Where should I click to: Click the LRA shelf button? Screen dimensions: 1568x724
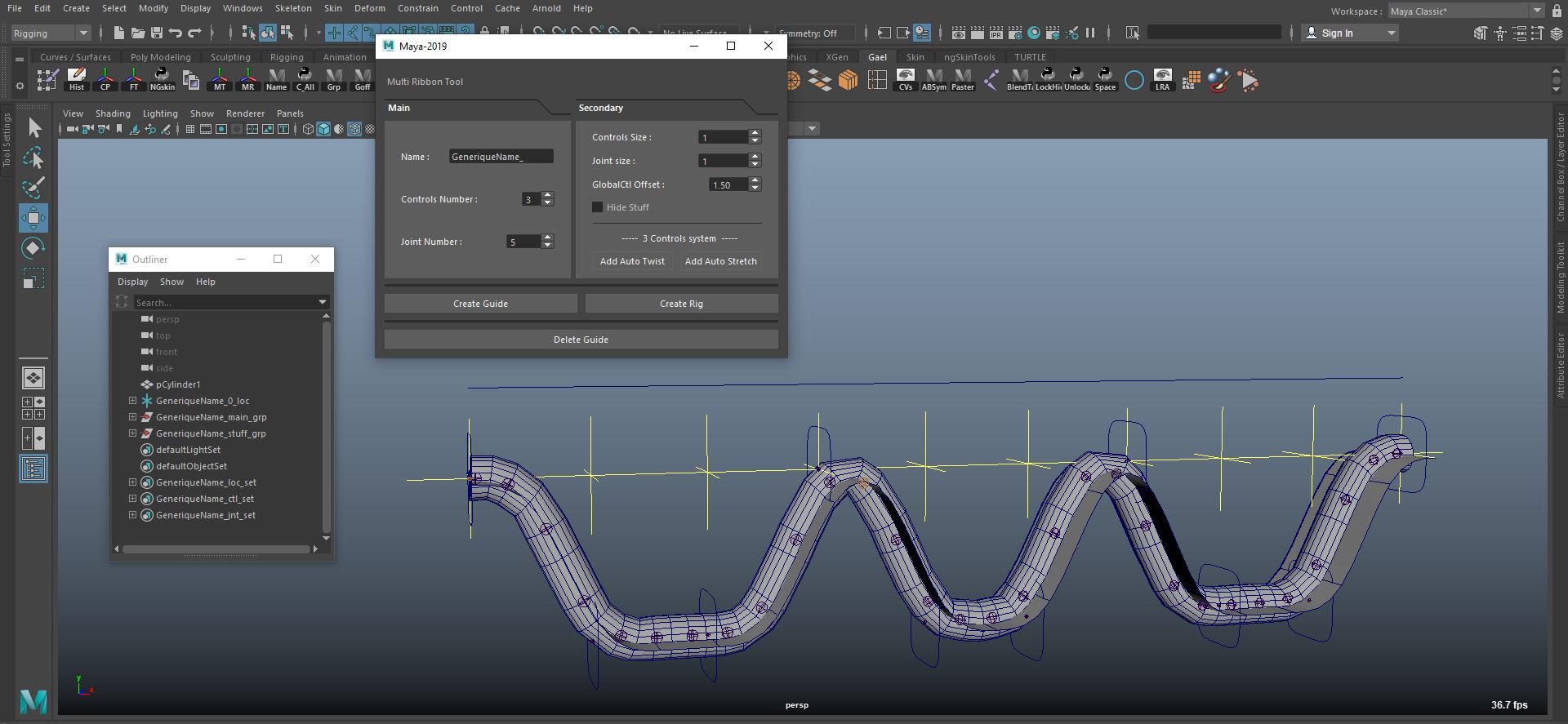[1162, 80]
